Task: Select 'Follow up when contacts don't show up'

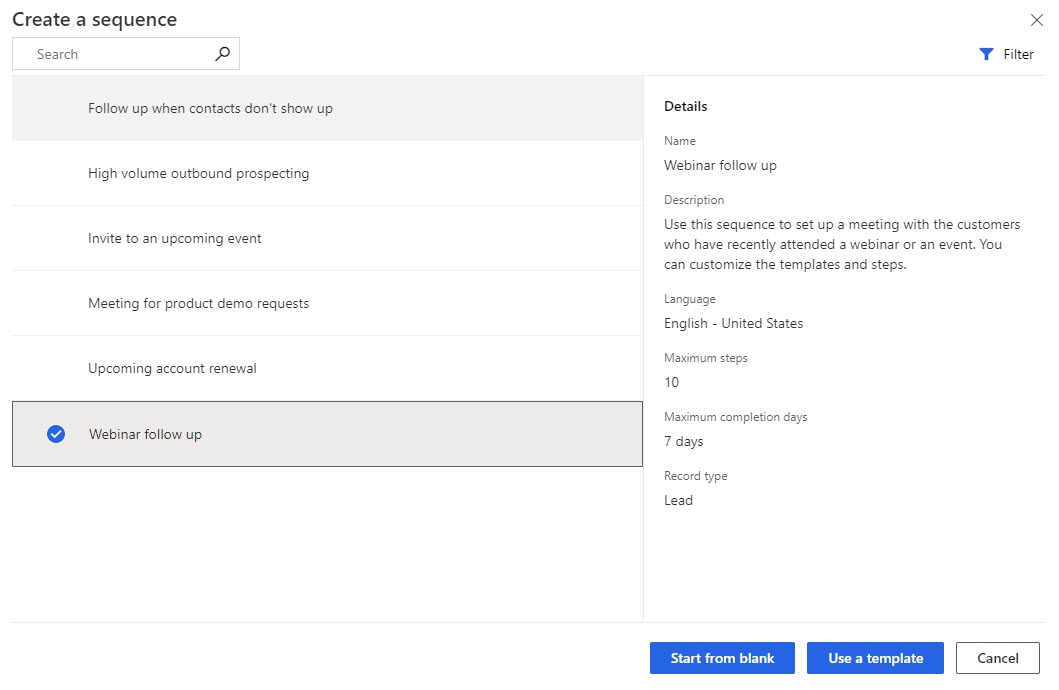Action: pos(210,108)
